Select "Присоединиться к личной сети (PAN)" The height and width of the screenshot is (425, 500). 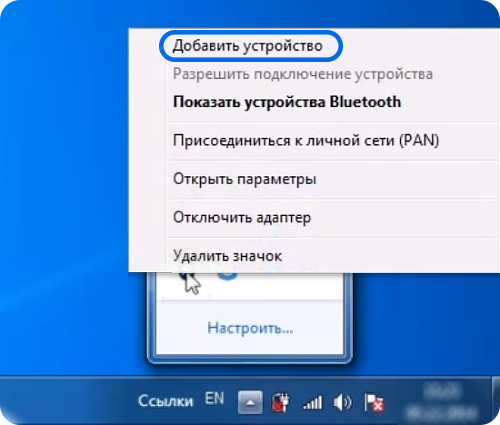click(x=306, y=140)
